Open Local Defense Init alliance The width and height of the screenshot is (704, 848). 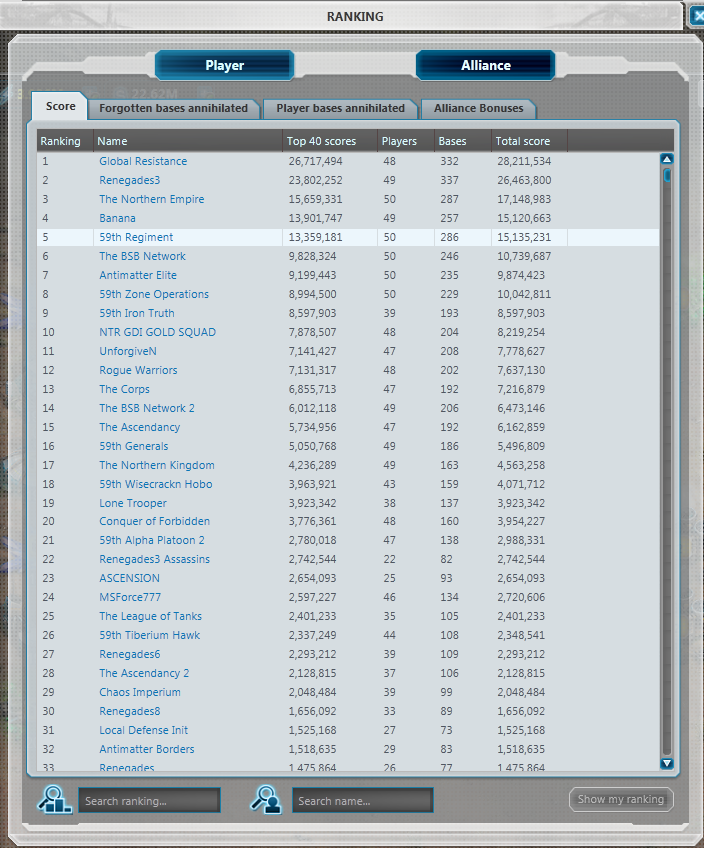pos(144,730)
